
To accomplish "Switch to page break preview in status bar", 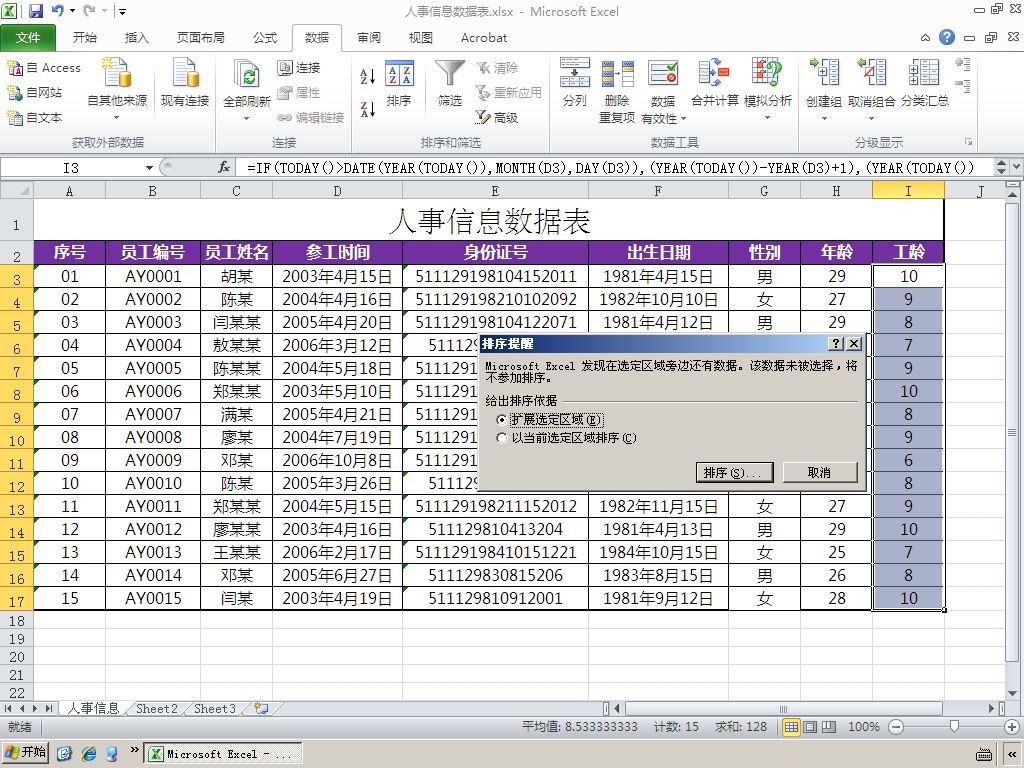I will tap(829, 726).
